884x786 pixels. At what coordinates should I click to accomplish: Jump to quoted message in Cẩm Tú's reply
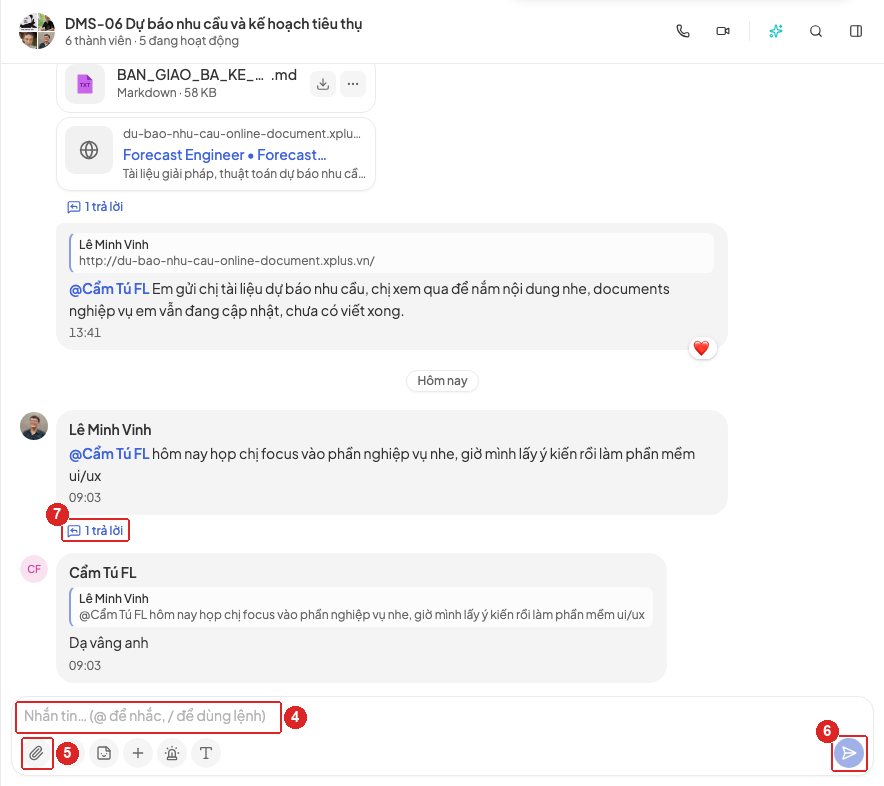361,607
